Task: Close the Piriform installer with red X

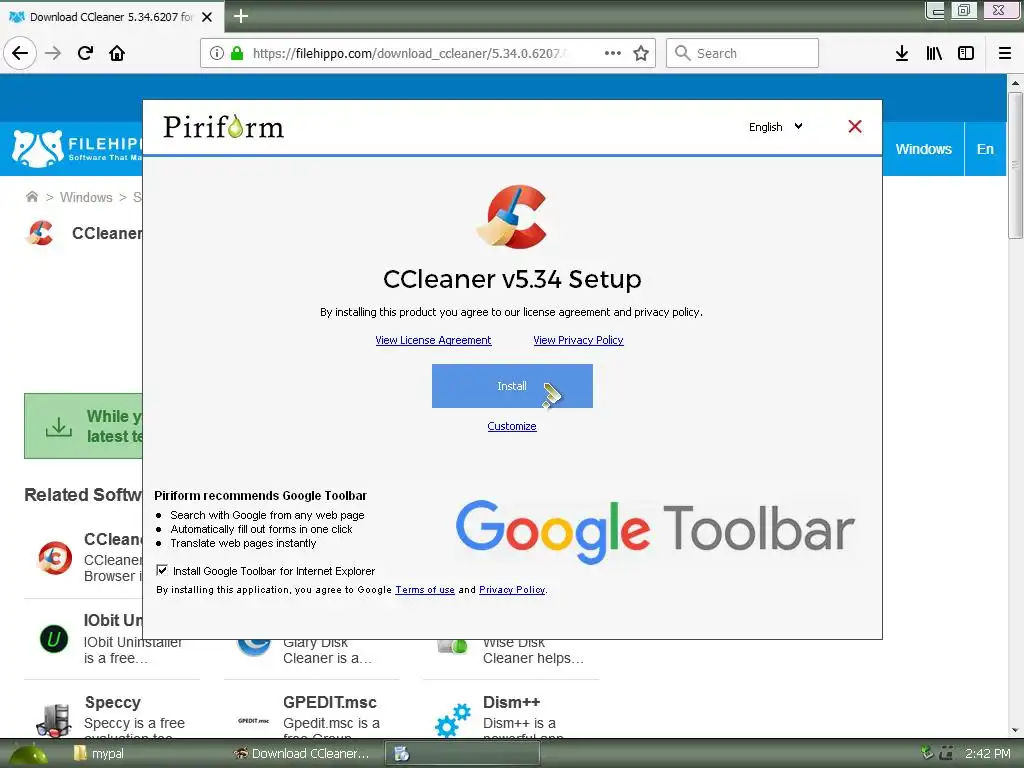Action: (x=855, y=127)
